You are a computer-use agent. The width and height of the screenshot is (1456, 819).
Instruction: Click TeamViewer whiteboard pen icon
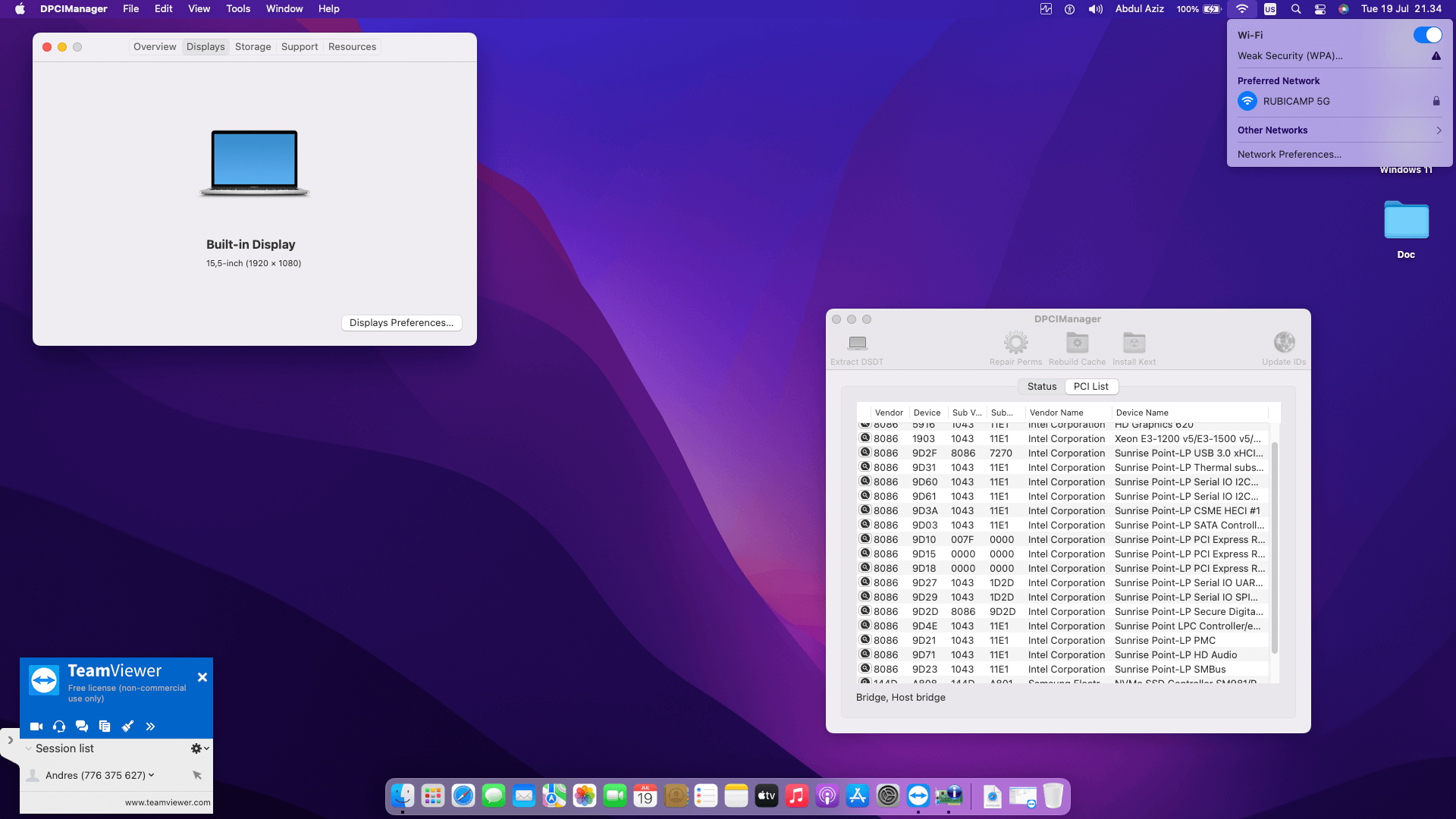[x=127, y=726]
